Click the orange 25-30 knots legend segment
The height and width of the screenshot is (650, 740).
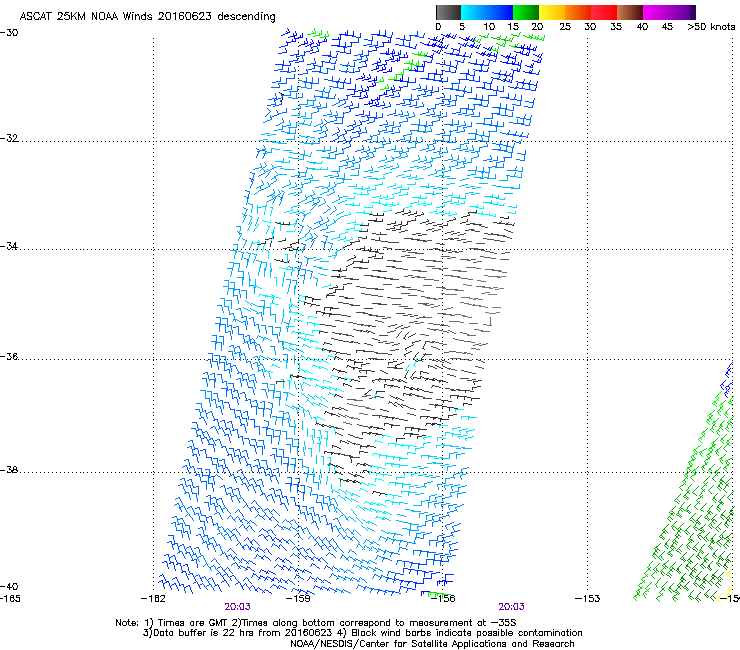click(578, 12)
